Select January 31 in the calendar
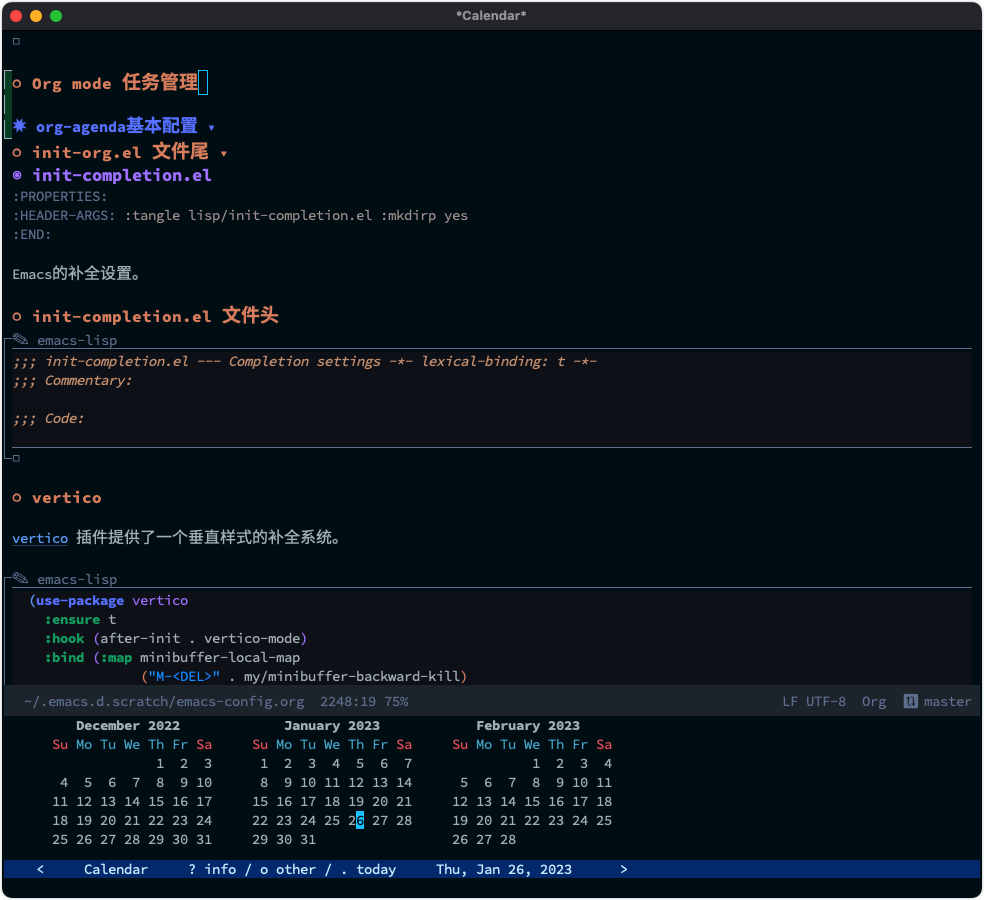The height and width of the screenshot is (900, 984). (308, 839)
